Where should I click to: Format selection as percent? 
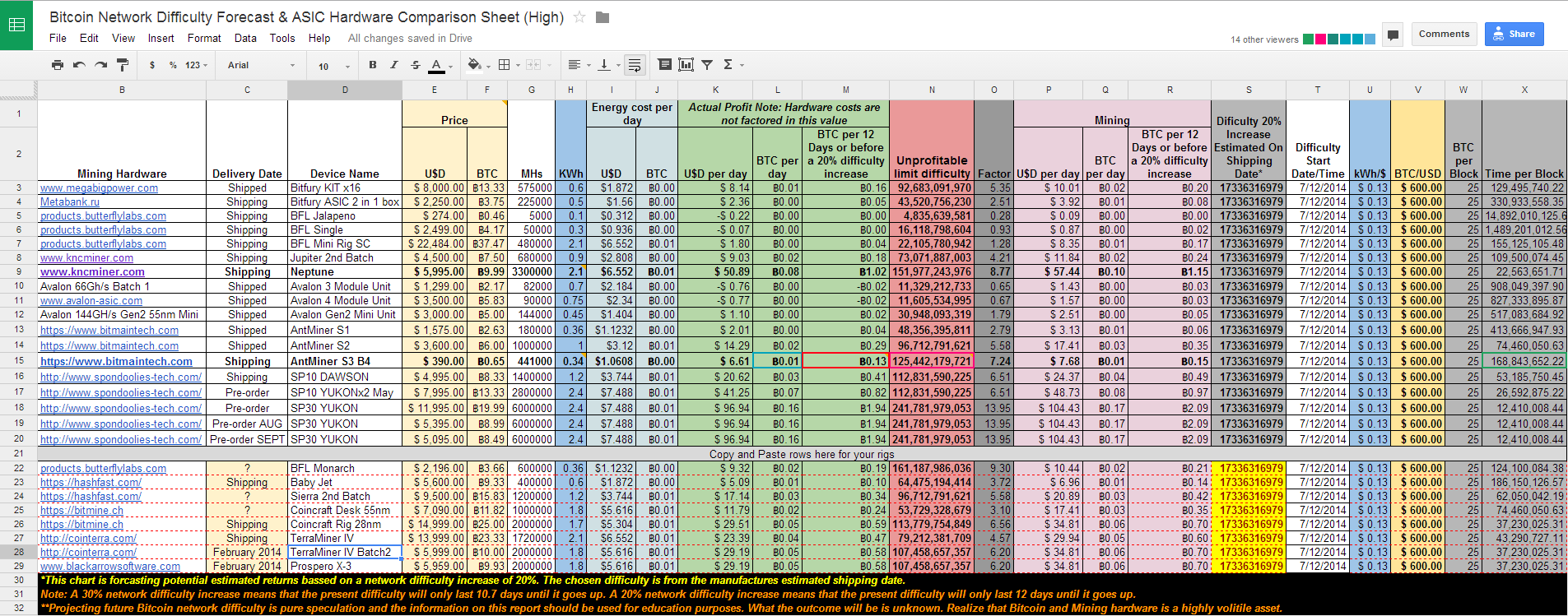(173, 65)
